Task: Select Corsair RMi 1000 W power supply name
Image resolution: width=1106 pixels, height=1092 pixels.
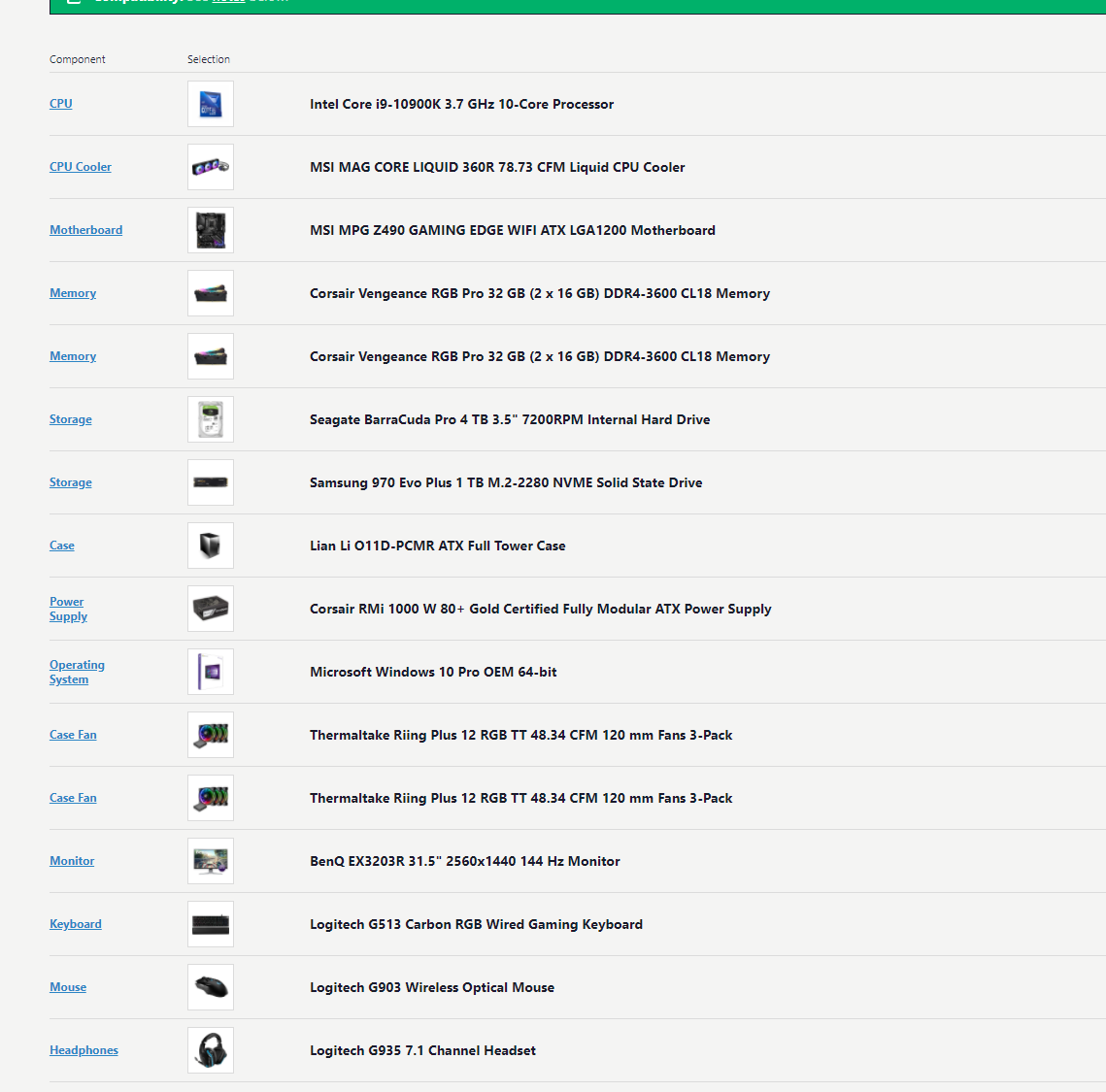Action: tap(540, 610)
